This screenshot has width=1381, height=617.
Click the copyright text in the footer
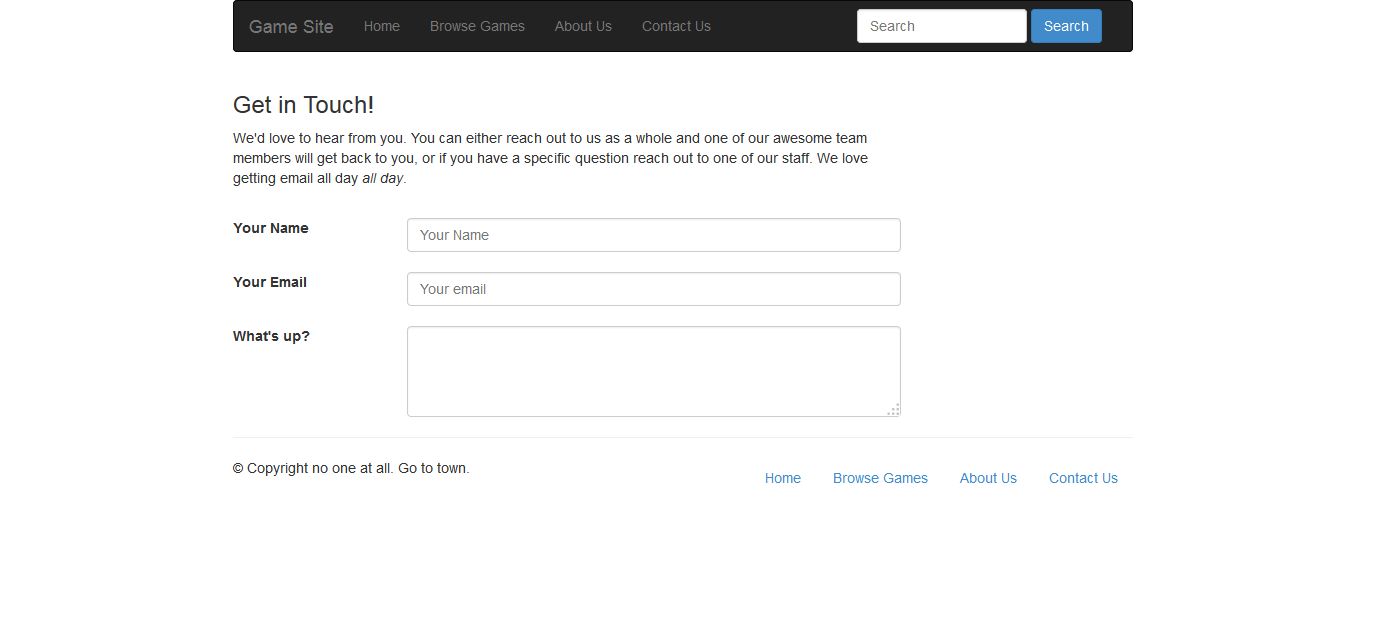pos(350,468)
